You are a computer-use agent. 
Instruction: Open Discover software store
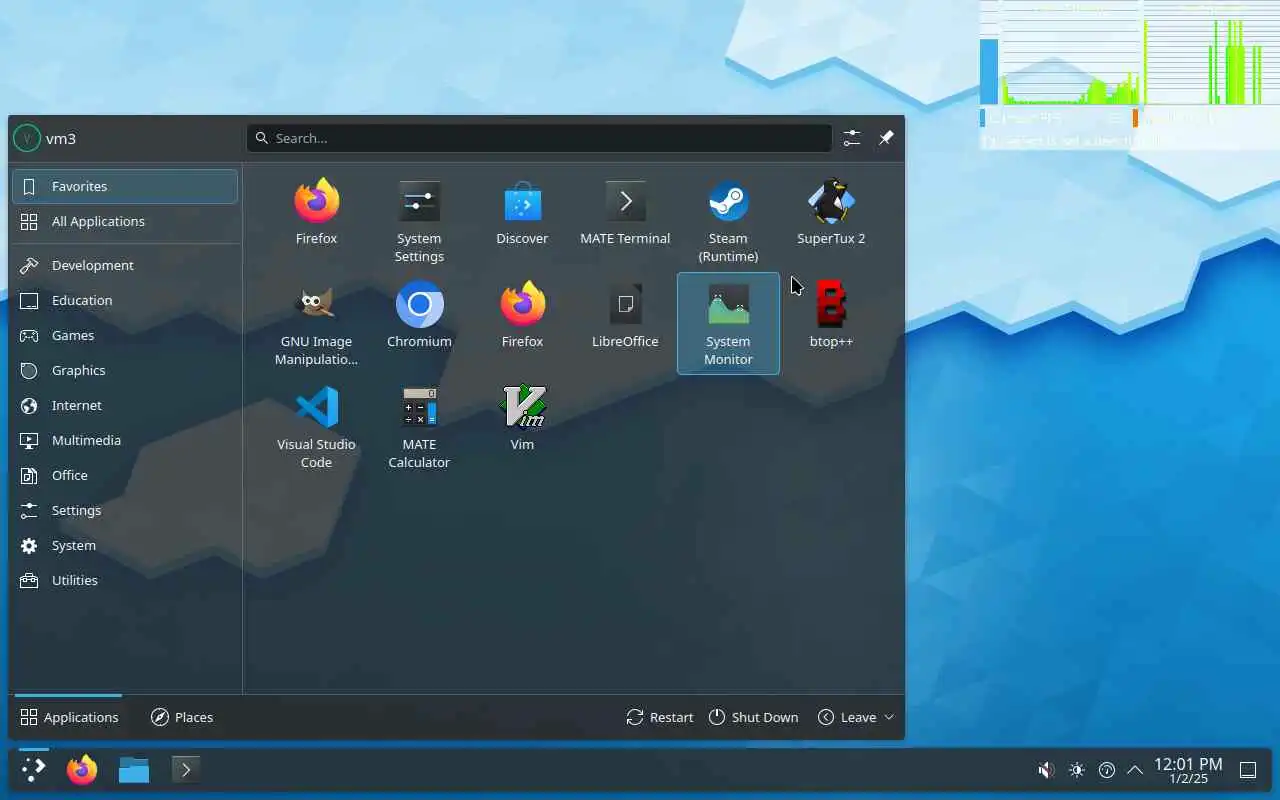[x=522, y=212]
